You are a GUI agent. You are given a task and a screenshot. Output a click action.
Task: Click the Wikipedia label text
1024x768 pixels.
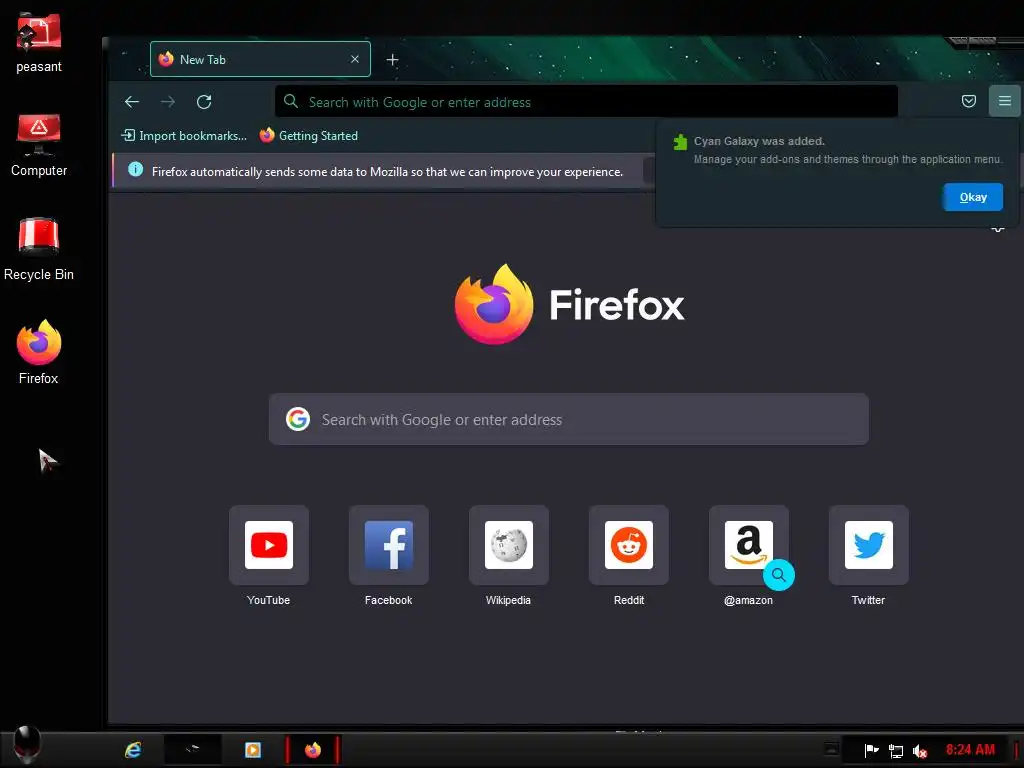pyautogui.click(x=508, y=600)
